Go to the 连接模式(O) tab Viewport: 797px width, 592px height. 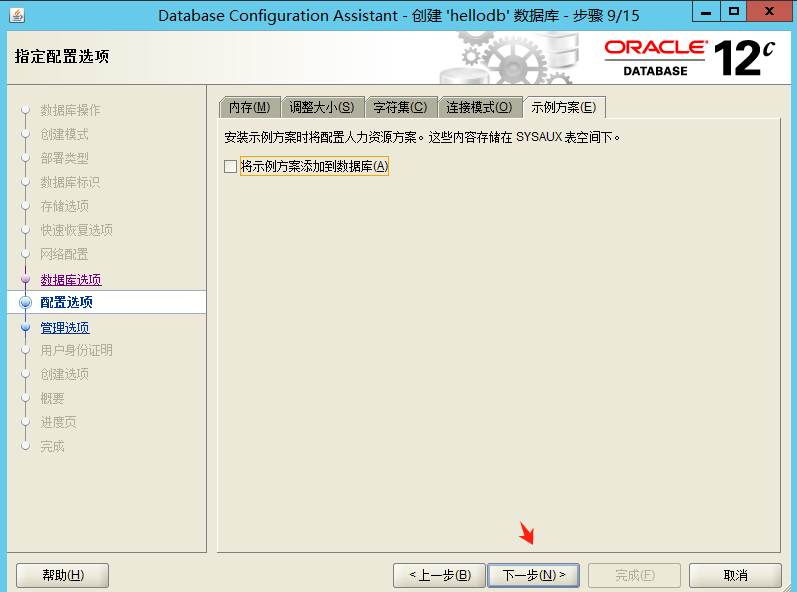pyautogui.click(x=479, y=107)
